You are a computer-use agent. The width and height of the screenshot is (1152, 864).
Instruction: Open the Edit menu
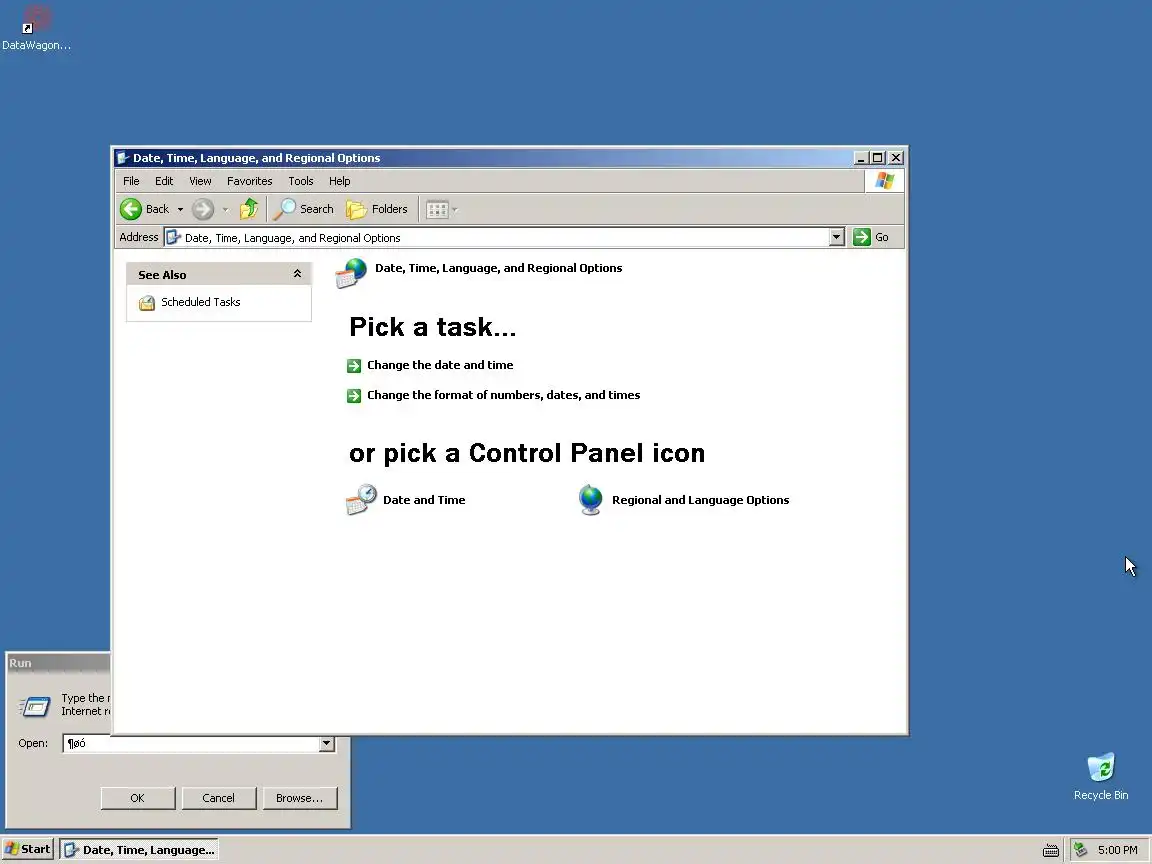164,181
